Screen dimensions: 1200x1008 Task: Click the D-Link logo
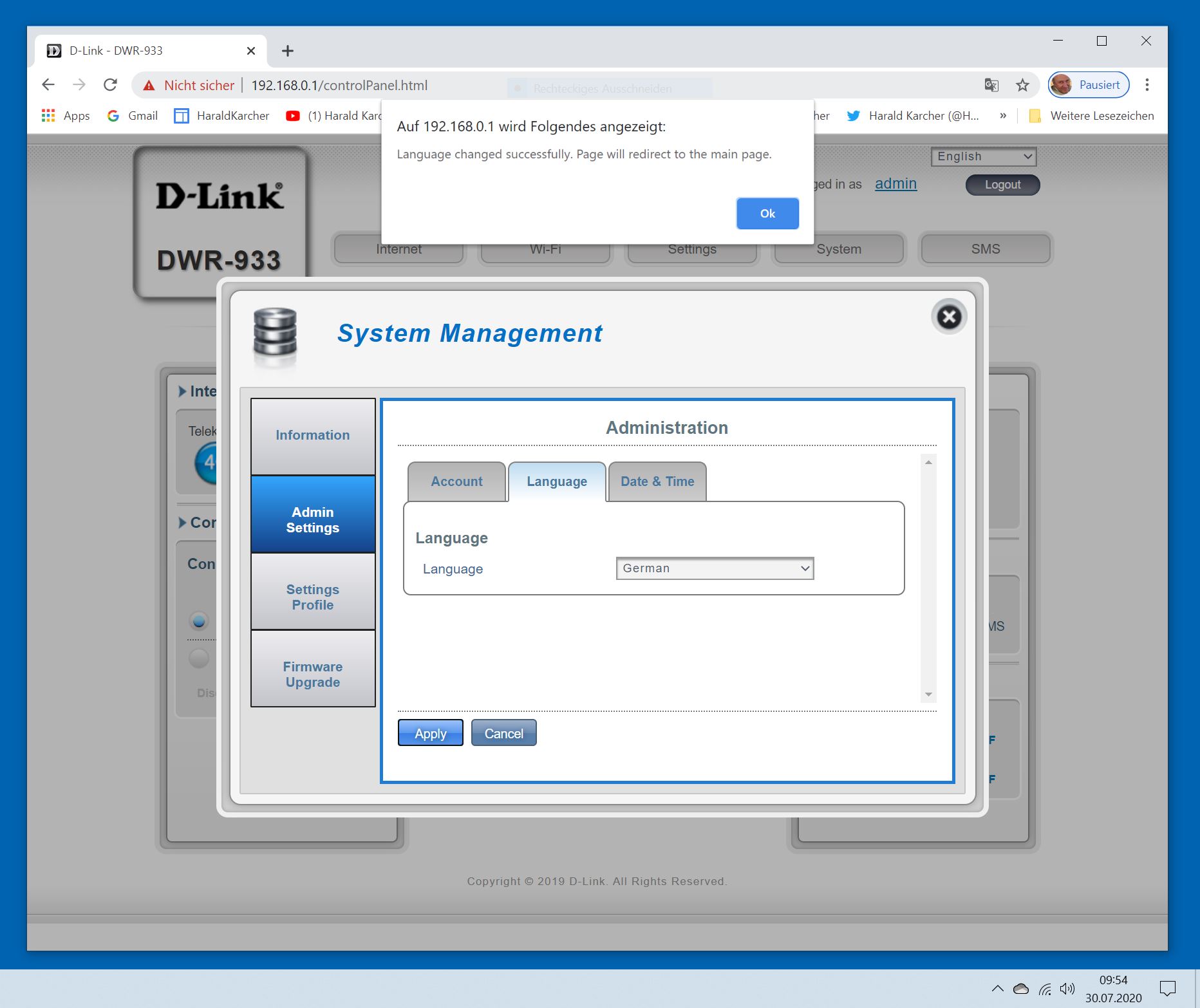(x=220, y=196)
